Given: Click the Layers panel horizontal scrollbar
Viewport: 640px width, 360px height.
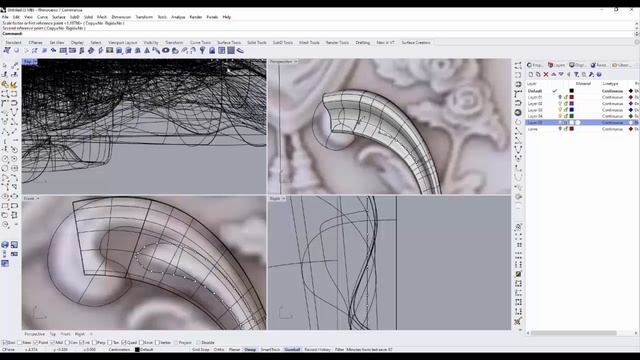Looking at the screenshot, I should click(573, 333).
